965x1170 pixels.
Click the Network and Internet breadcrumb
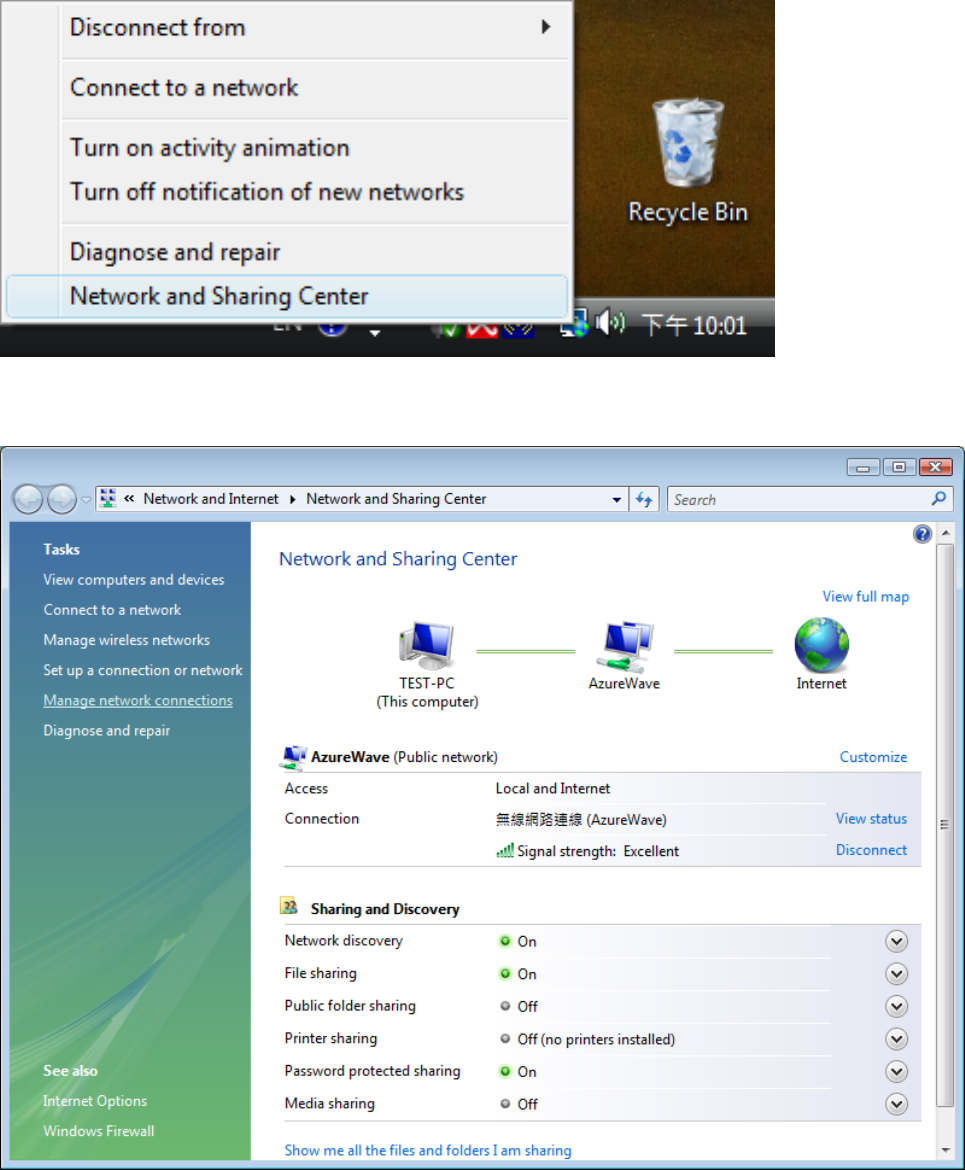(210, 499)
